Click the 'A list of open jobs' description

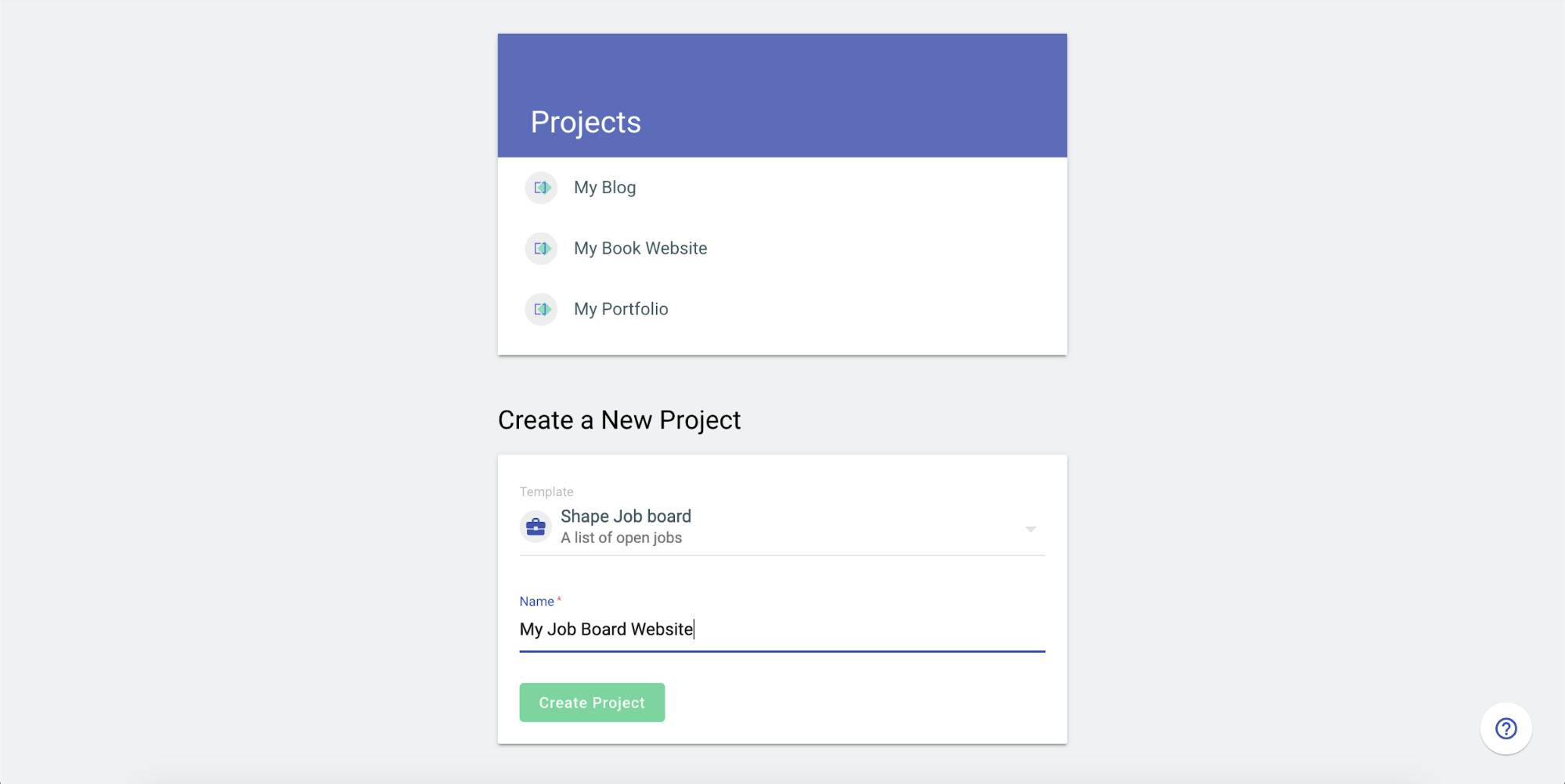click(x=621, y=538)
